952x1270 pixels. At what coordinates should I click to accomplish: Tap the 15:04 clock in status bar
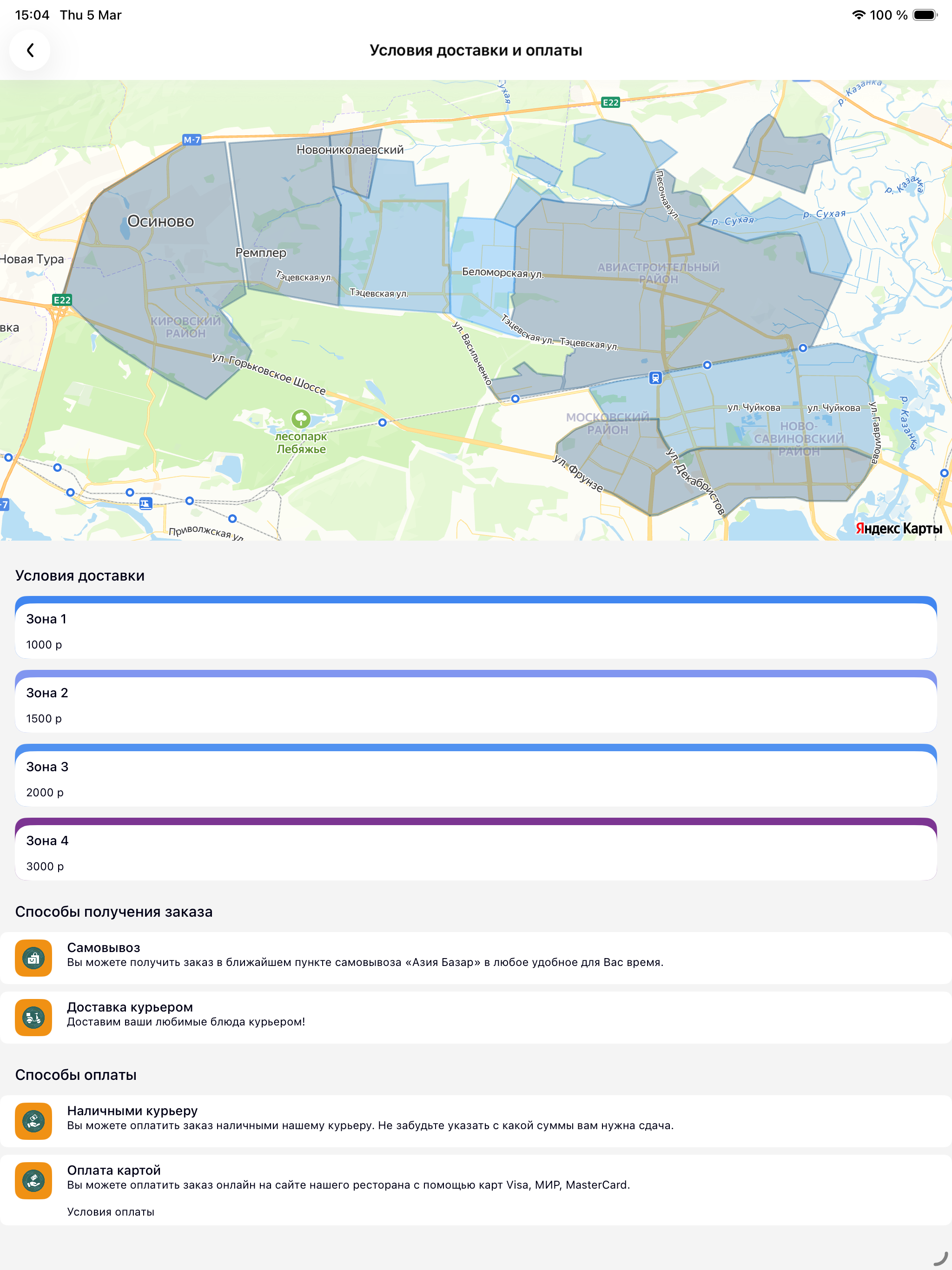click(x=32, y=15)
